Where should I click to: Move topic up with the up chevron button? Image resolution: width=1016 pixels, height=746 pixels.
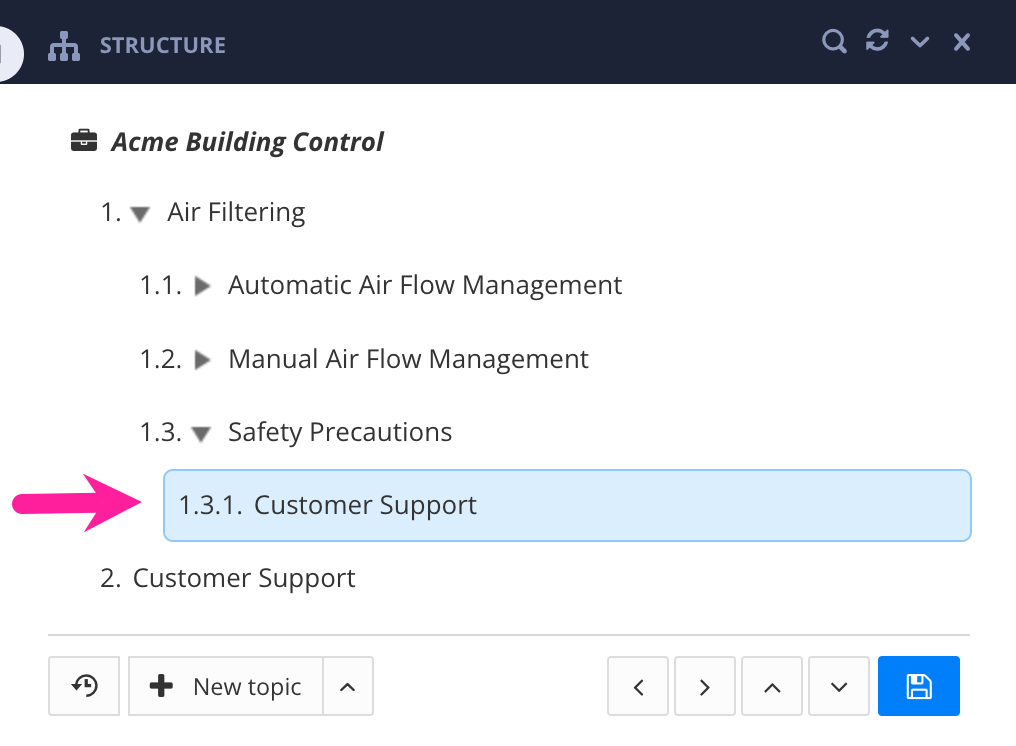click(771, 686)
